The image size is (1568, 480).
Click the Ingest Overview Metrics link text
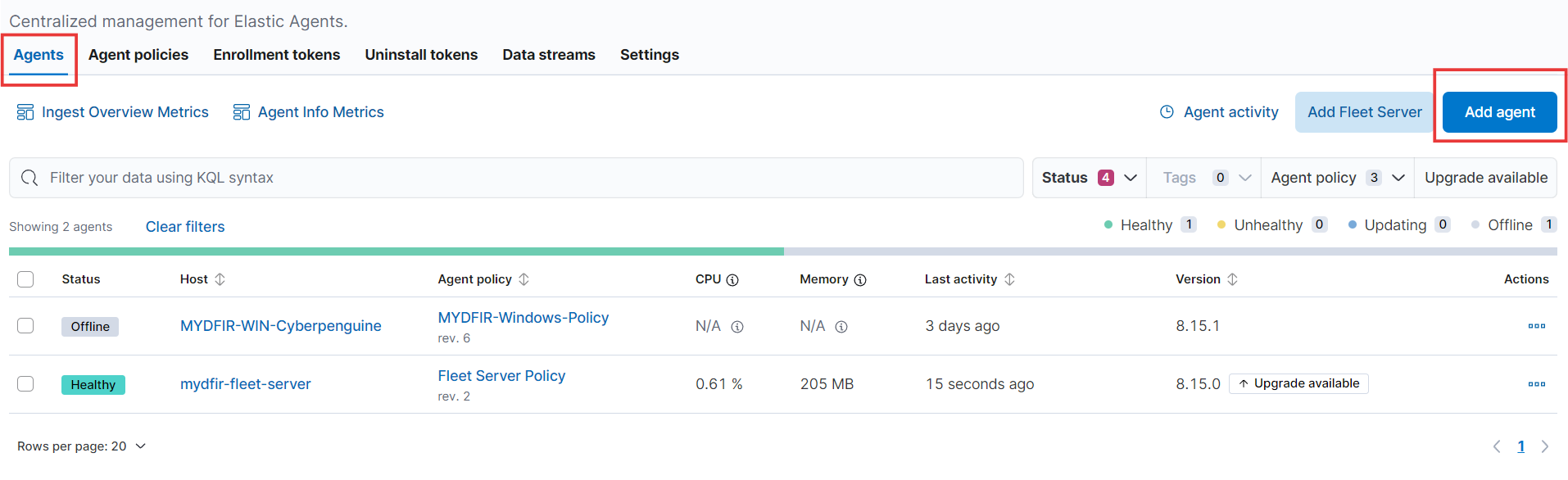coord(125,112)
